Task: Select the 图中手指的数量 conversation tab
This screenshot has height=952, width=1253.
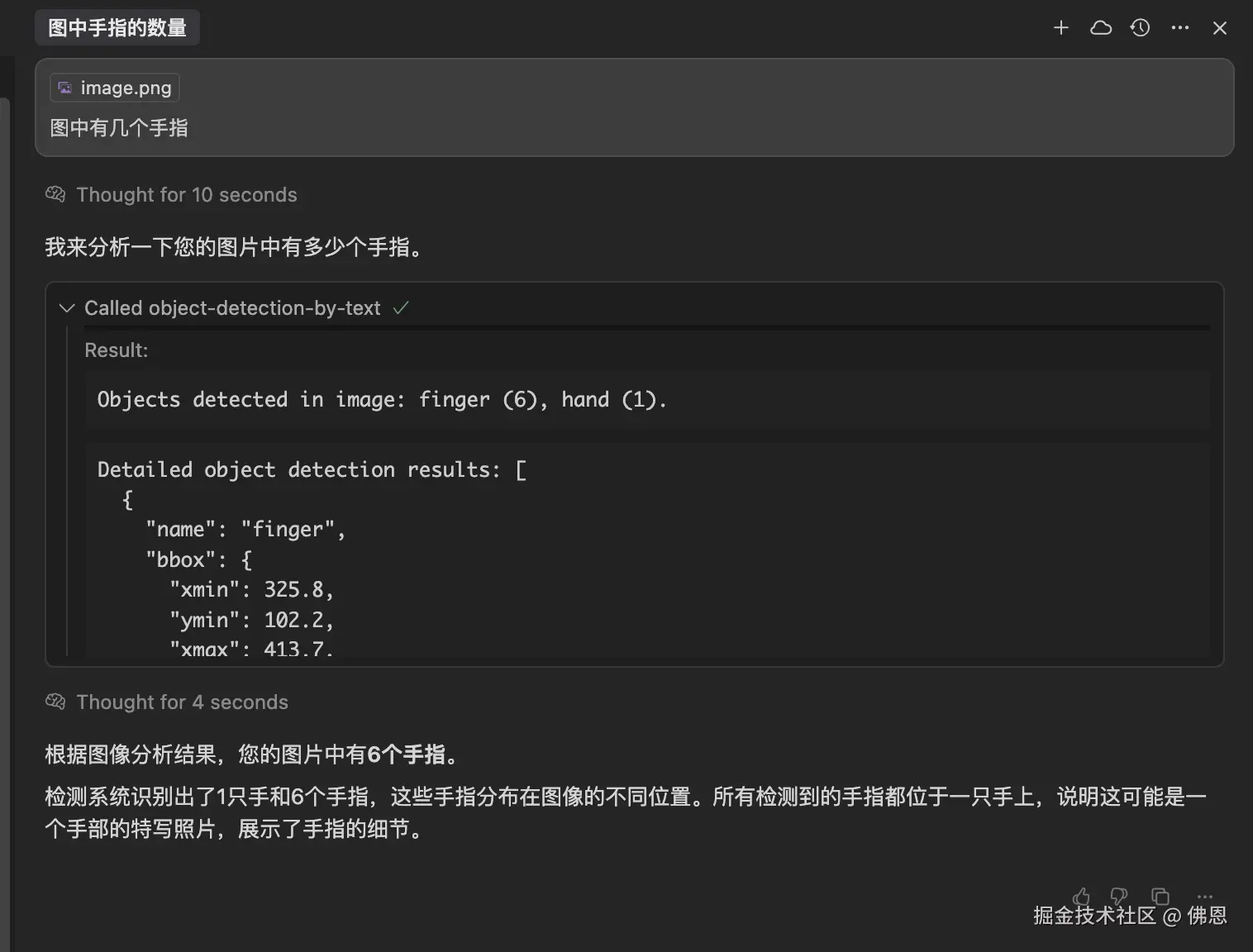Action: click(117, 26)
